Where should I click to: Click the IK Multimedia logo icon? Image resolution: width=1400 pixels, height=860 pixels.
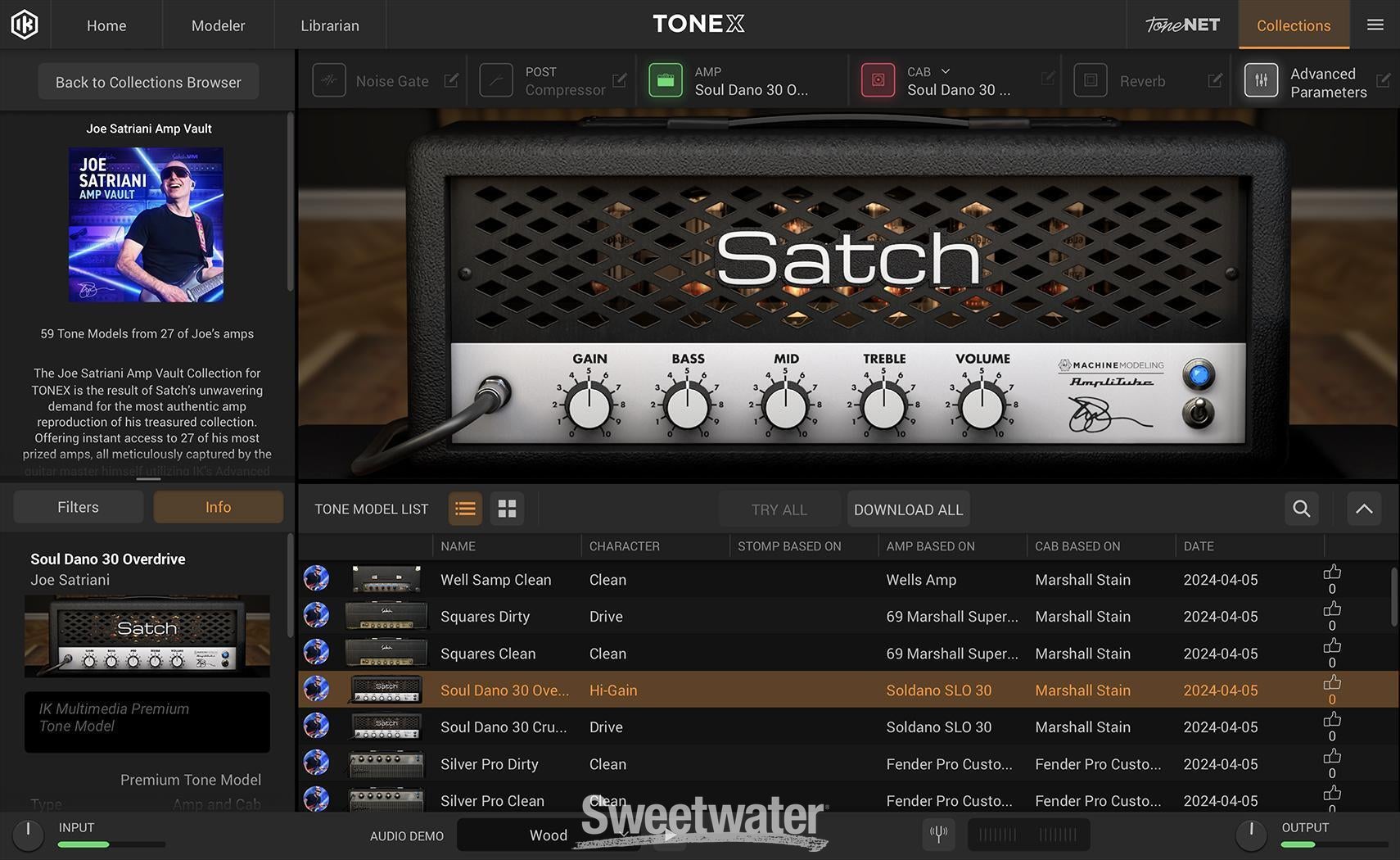coord(25,25)
